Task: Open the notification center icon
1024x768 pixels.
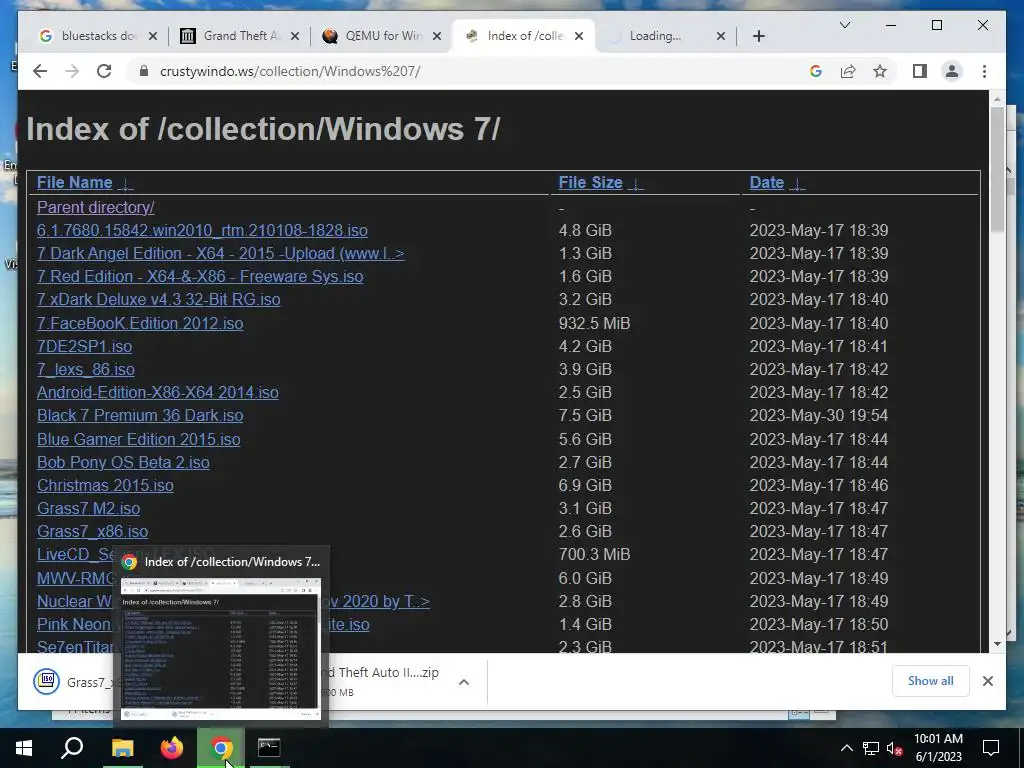Action: 991,748
